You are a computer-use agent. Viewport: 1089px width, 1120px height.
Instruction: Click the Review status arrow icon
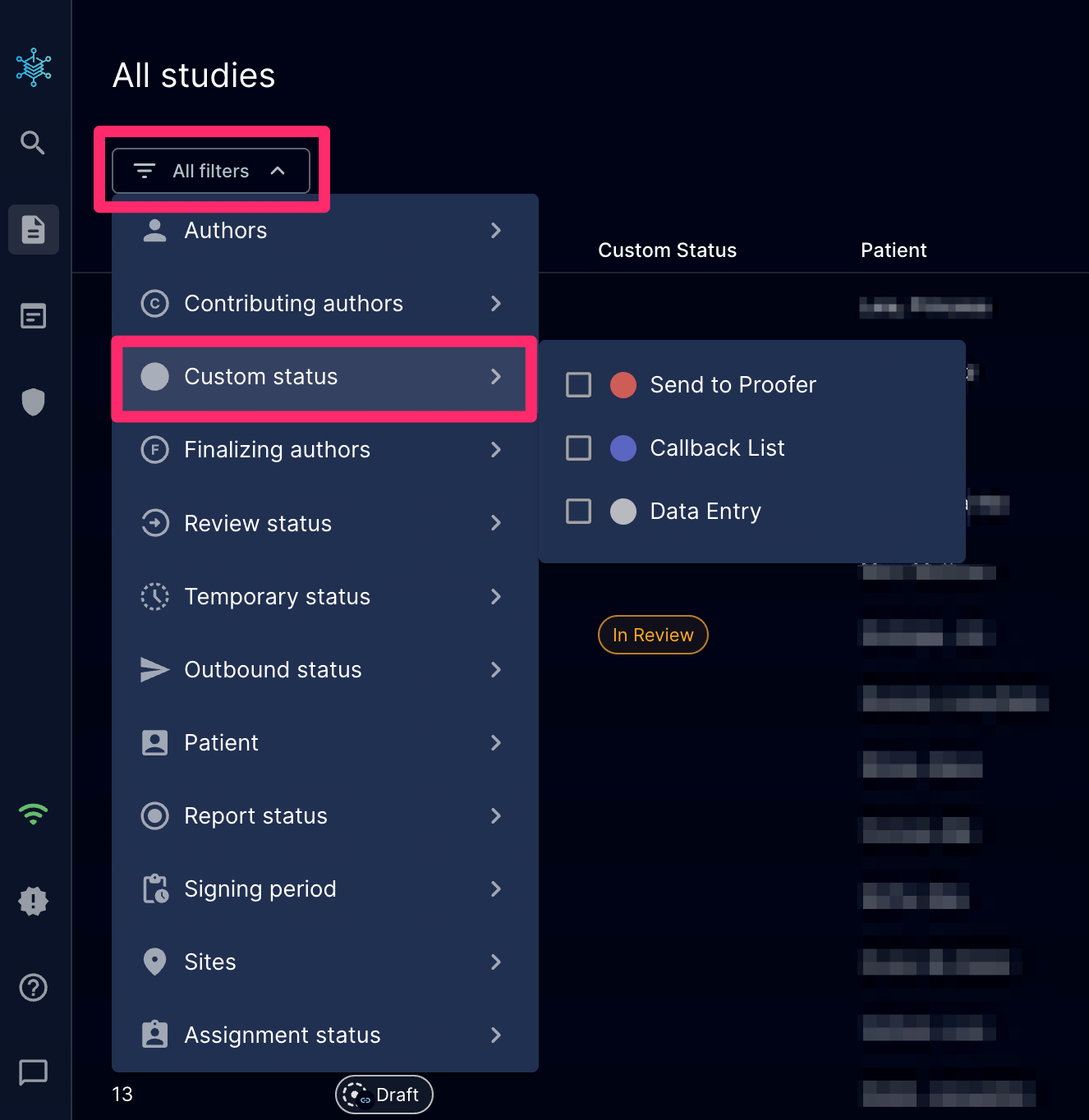click(x=154, y=523)
